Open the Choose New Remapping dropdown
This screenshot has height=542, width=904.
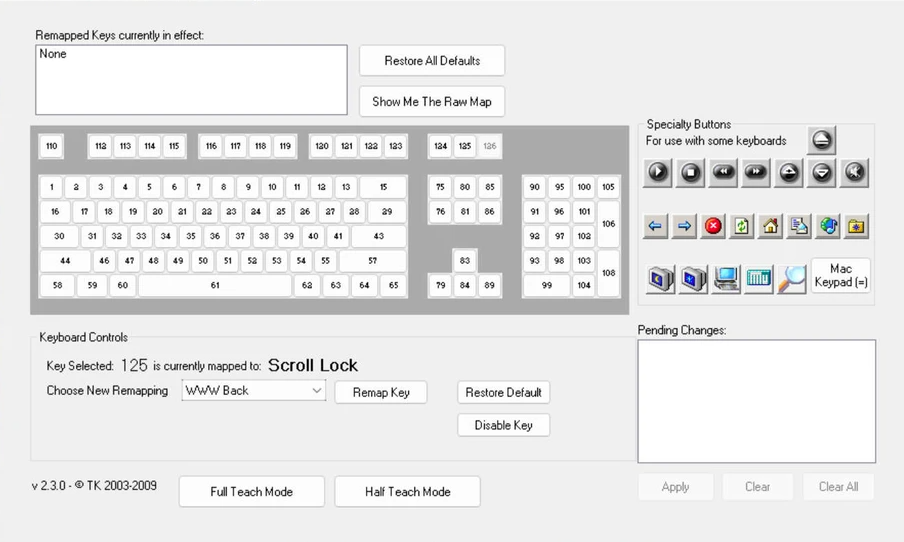(x=254, y=391)
